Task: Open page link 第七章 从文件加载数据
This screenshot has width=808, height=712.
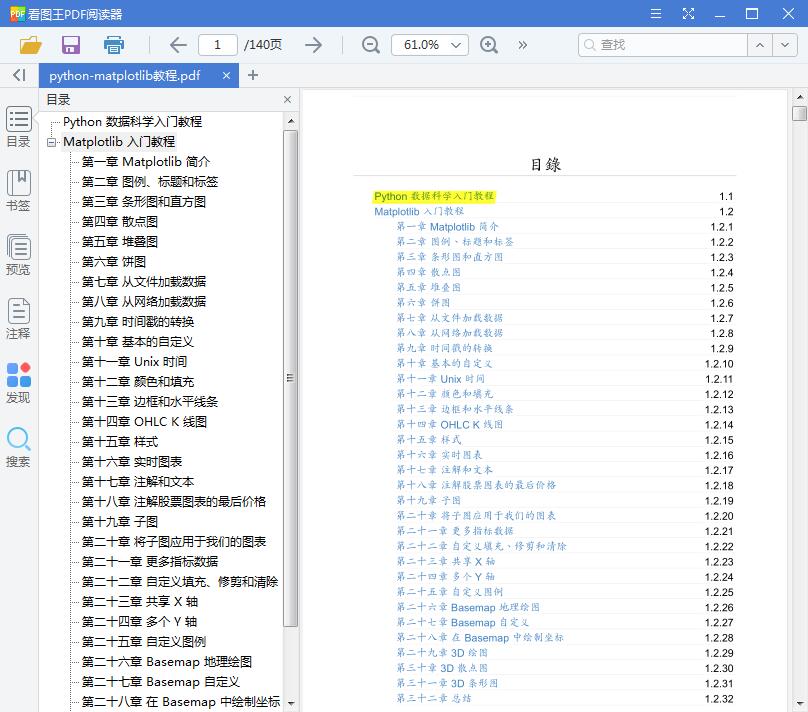Action: [x=449, y=318]
